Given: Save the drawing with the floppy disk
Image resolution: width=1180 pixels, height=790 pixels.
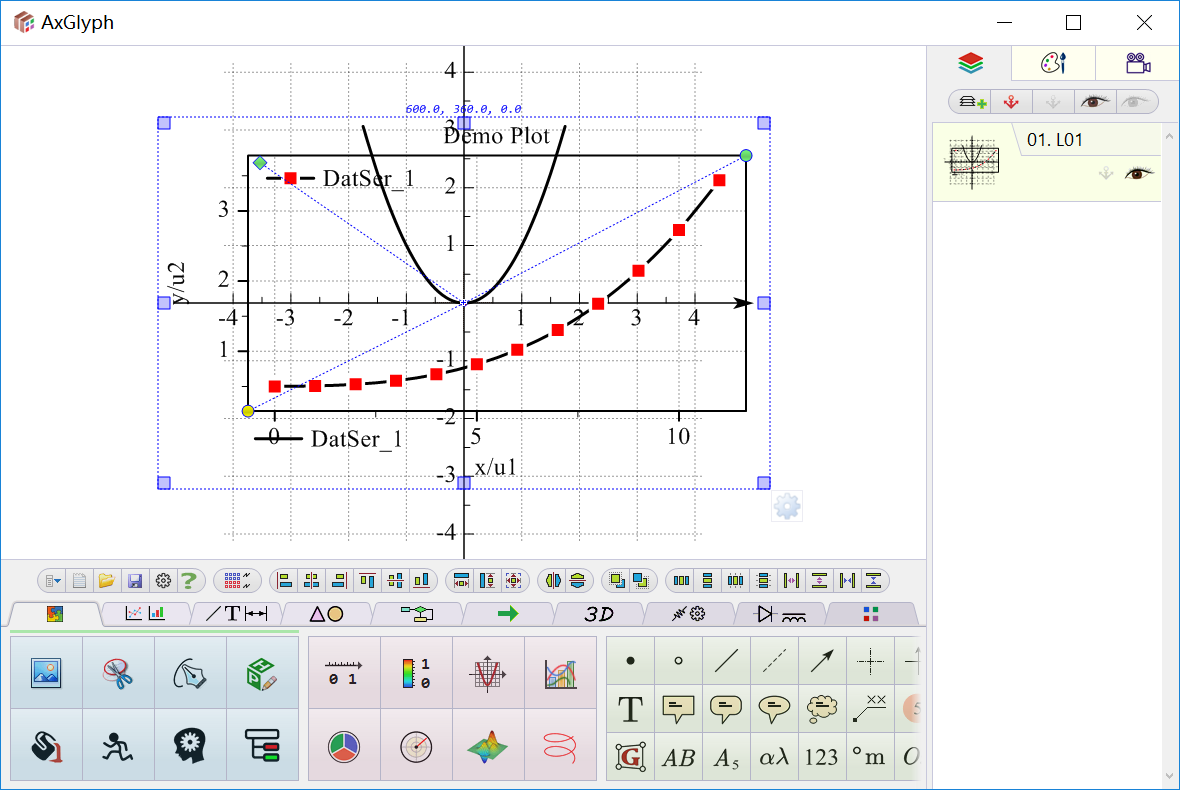Looking at the screenshot, I should [135, 581].
